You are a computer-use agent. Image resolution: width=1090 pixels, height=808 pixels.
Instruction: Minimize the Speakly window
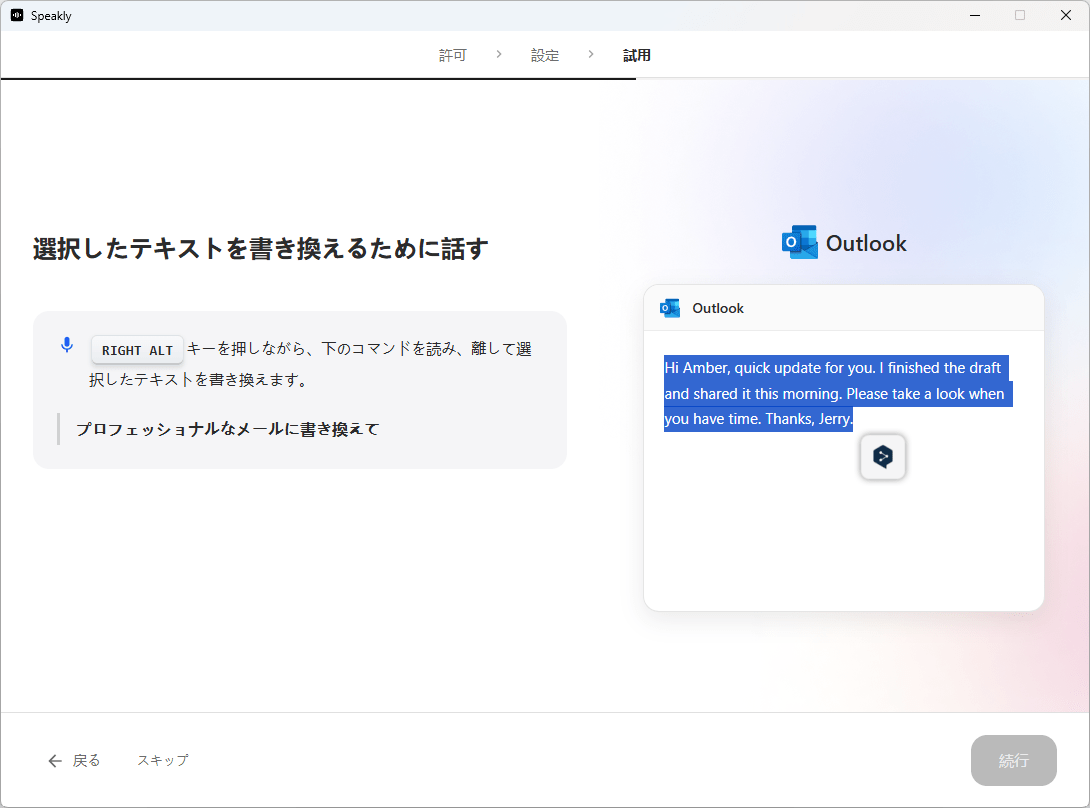click(x=974, y=15)
